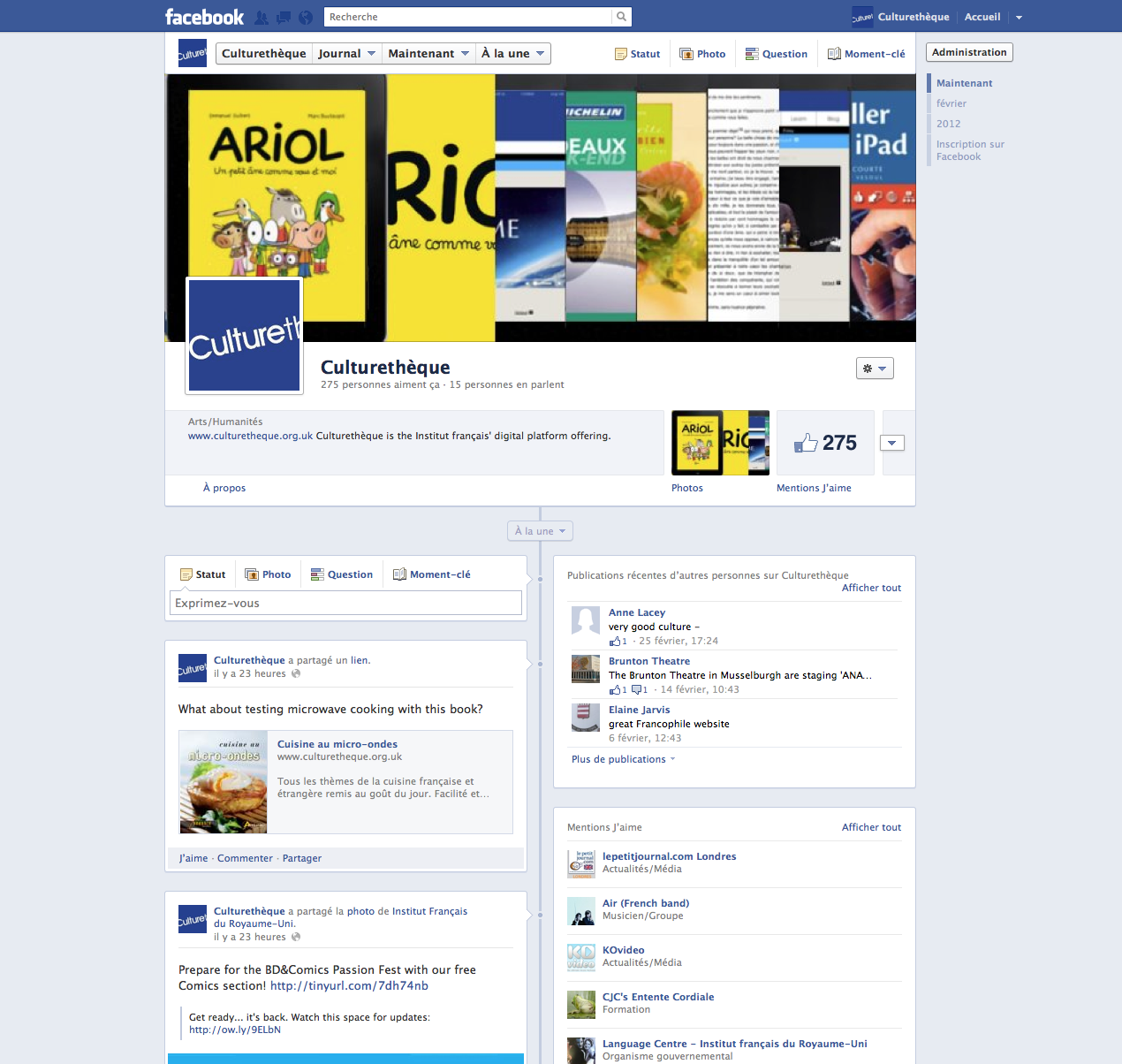The height and width of the screenshot is (1064, 1122).
Task: Expand more page apps arrow beside likes box
Action: [x=892, y=443]
